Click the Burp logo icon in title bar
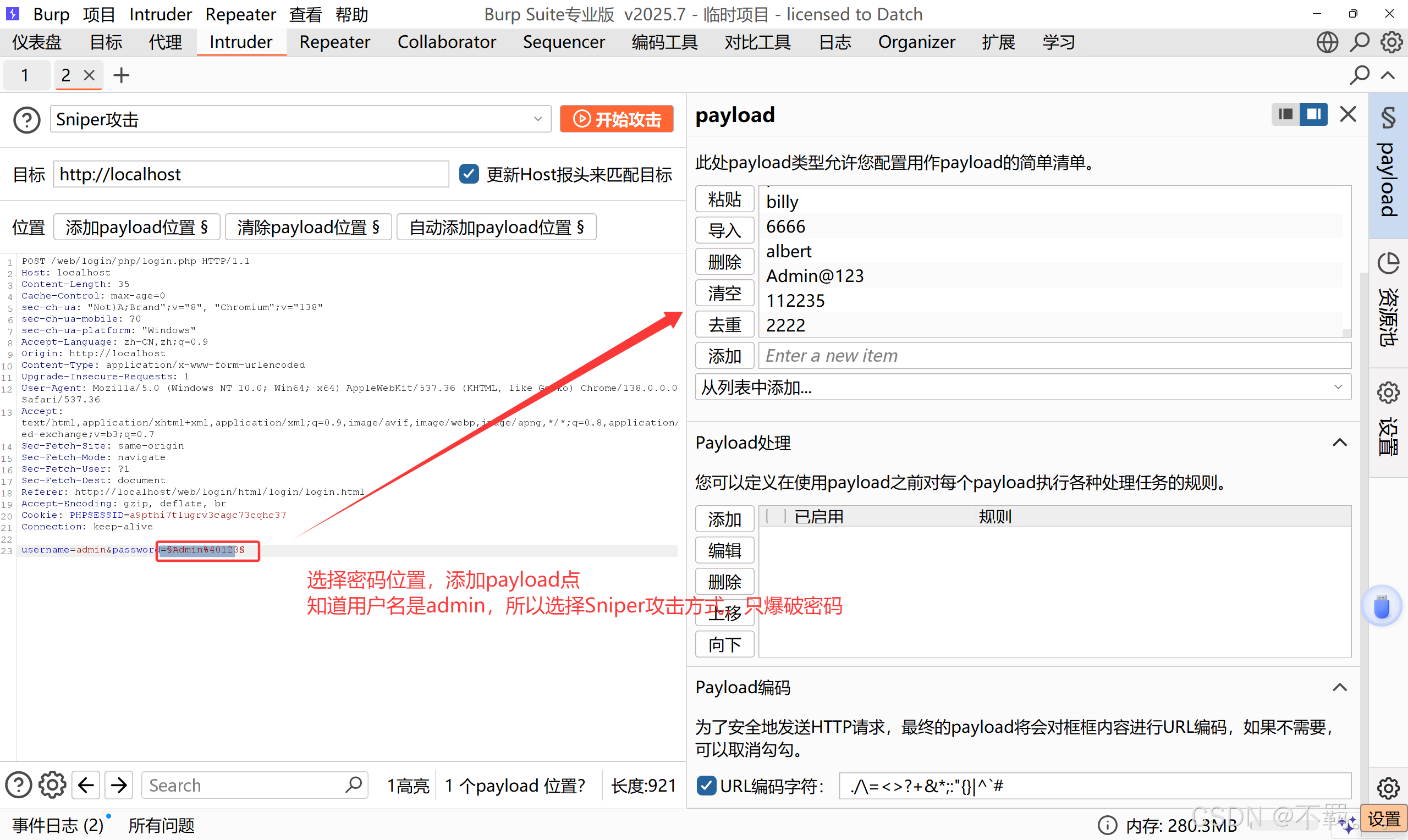The image size is (1408, 840). tap(13, 14)
